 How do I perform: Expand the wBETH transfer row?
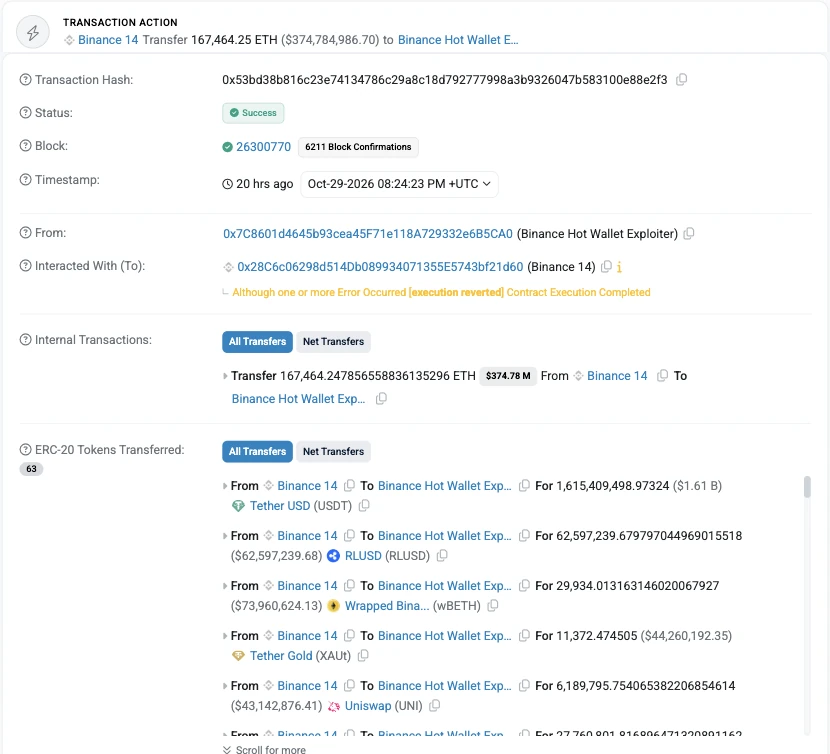click(225, 586)
